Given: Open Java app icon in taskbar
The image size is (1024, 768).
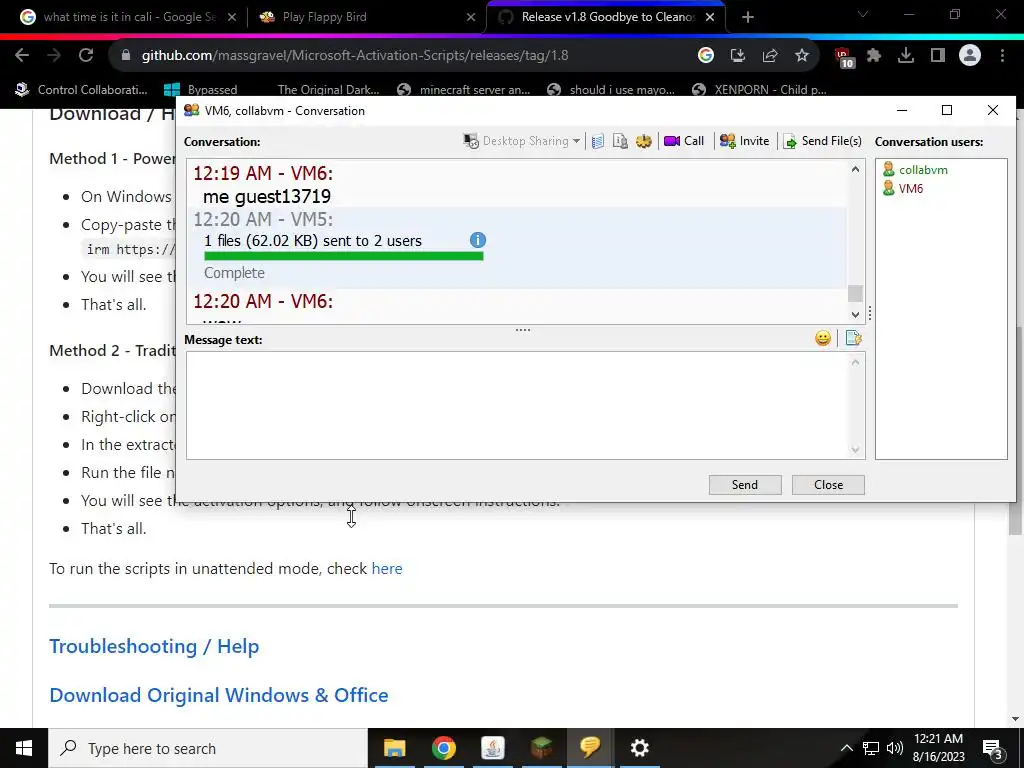Looking at the screenshot, I should 492,748.
